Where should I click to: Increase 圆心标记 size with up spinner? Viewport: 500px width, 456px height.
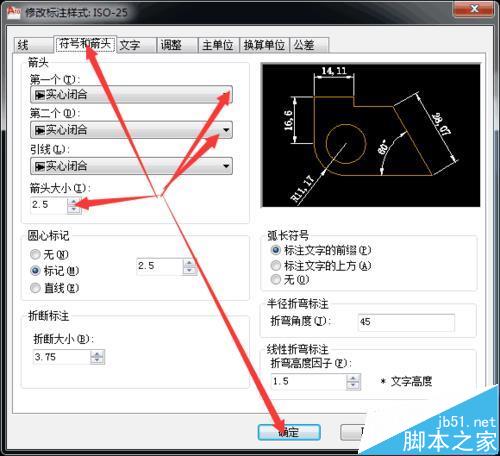[x=189, y=263]
